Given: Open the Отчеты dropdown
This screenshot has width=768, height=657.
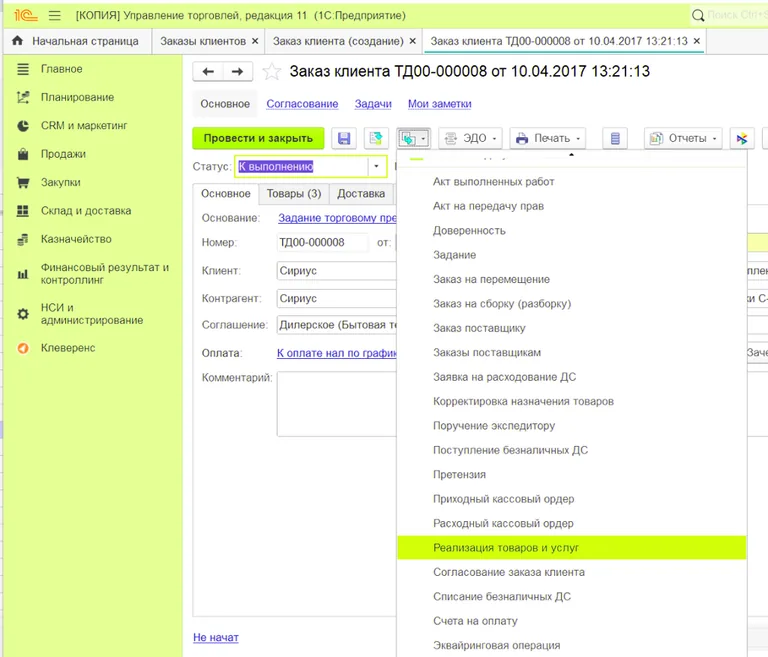Looking at the screenshot, I should [x=684, y=138].
